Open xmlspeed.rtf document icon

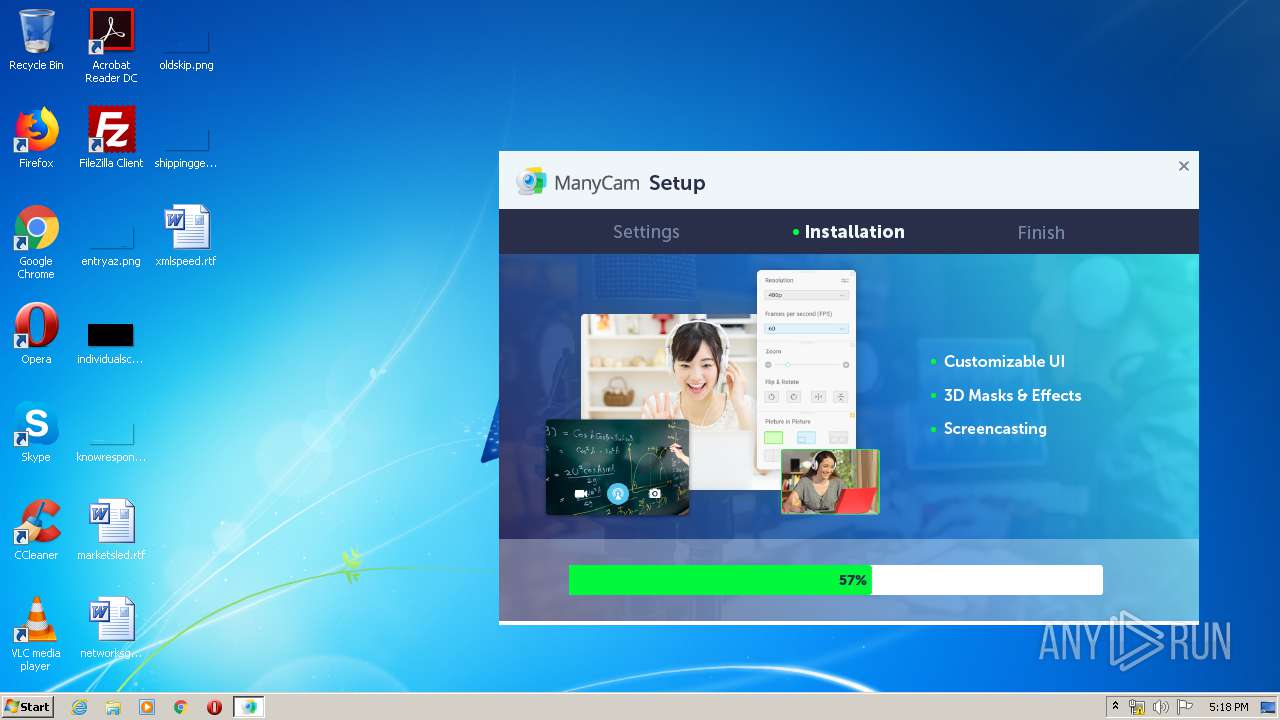[186, 236]
